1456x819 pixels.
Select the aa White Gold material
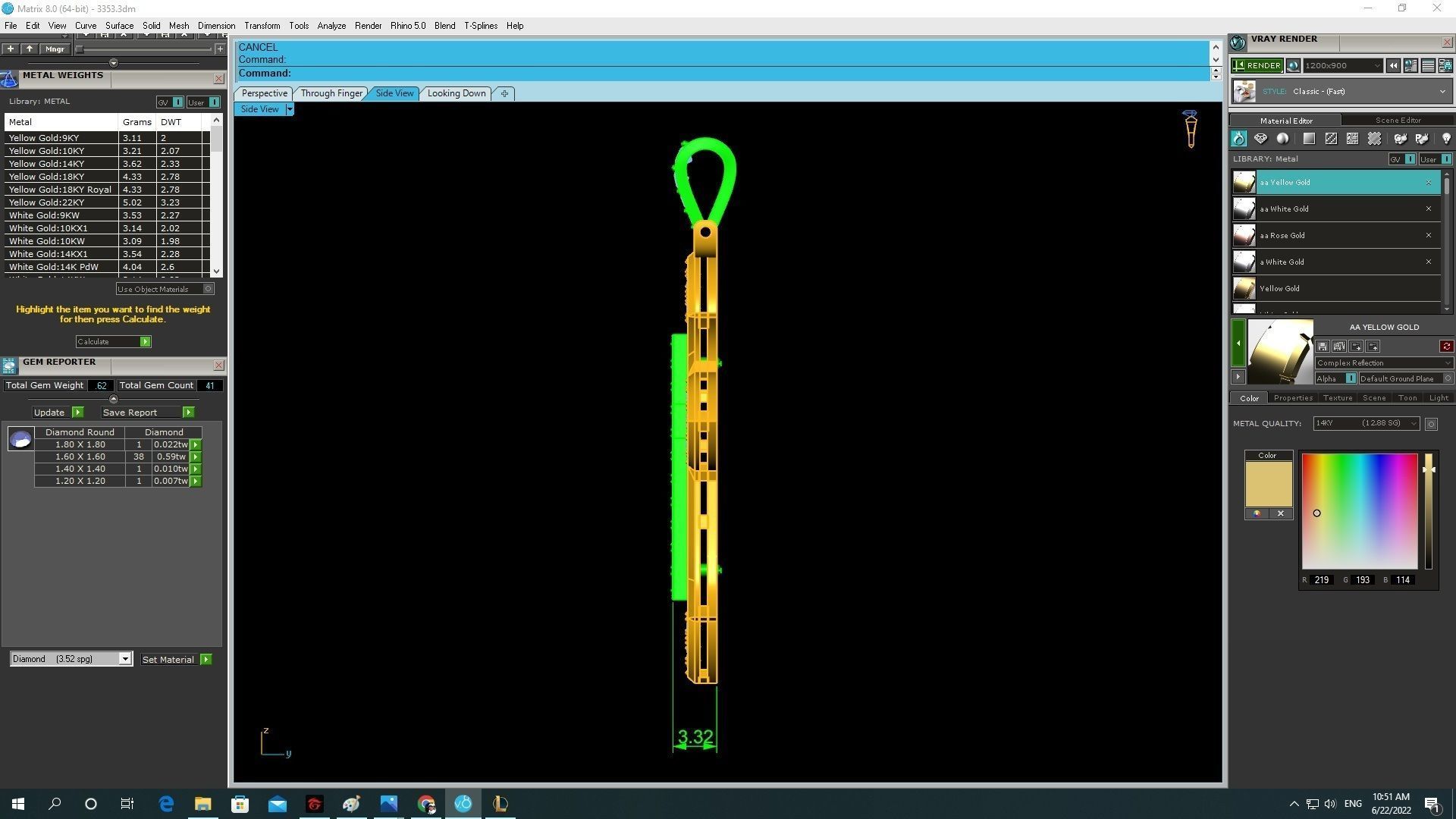pyautogui.click(x=1336, y=209)
